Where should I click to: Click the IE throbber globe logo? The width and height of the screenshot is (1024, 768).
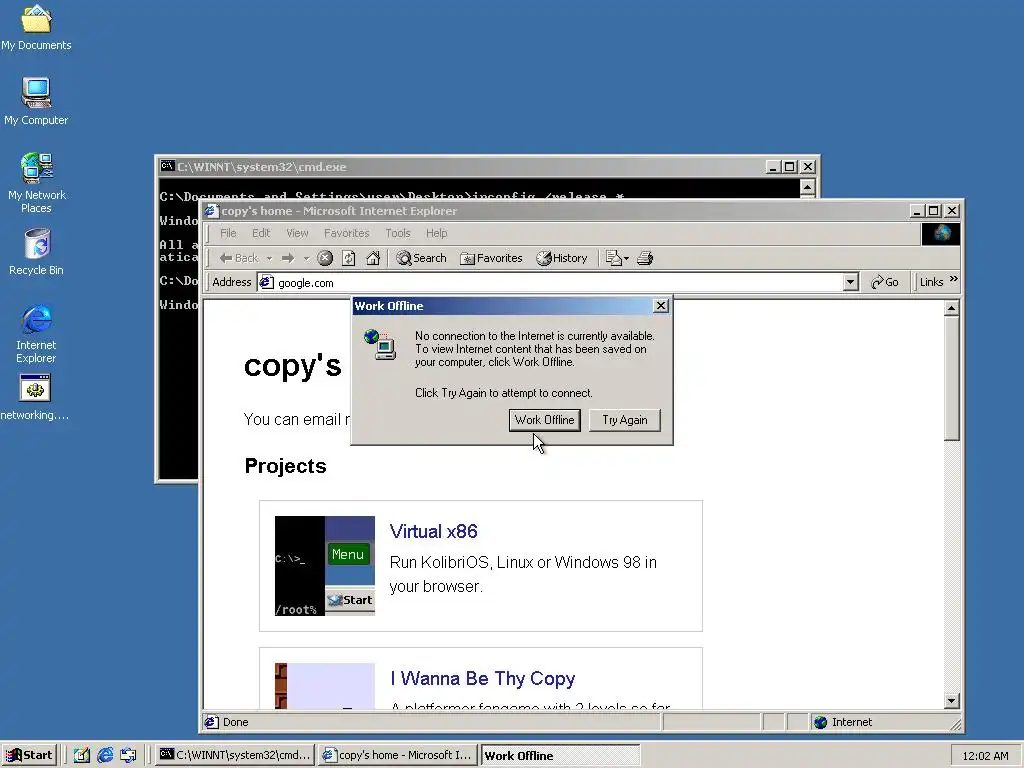coord(941,233)
